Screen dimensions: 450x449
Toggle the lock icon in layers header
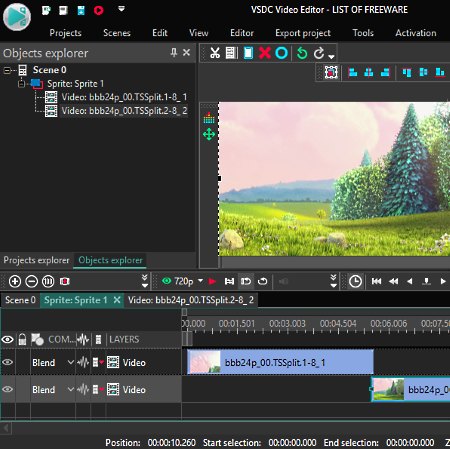tap(22, 340)
